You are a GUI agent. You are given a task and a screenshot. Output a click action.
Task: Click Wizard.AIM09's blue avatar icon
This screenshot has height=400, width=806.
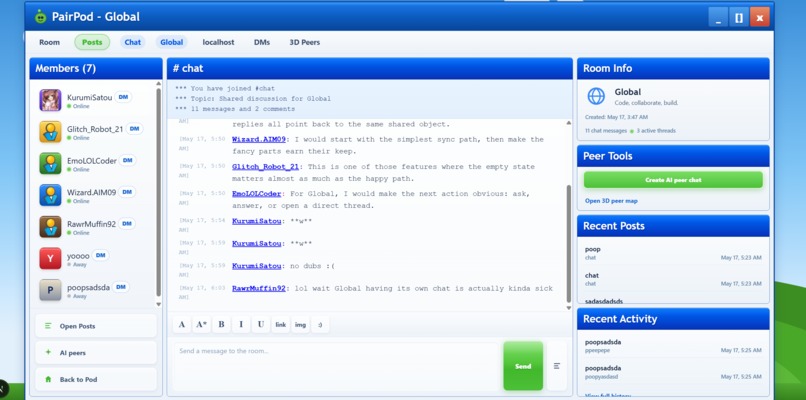pyautogui.click(x=50, y=195)
